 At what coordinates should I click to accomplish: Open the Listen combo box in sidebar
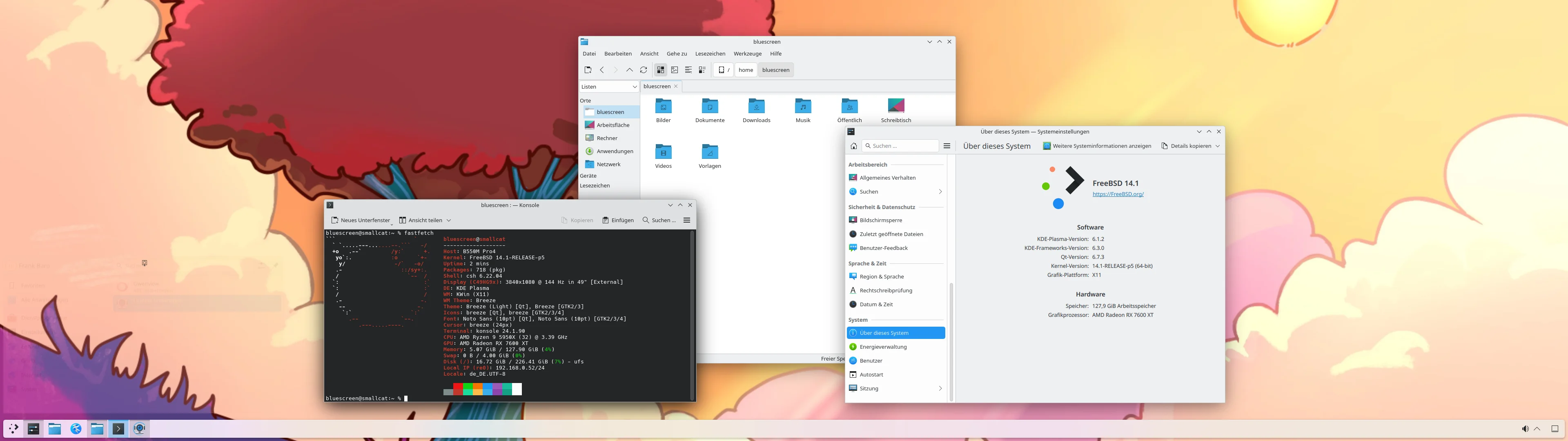coord(609,87)
